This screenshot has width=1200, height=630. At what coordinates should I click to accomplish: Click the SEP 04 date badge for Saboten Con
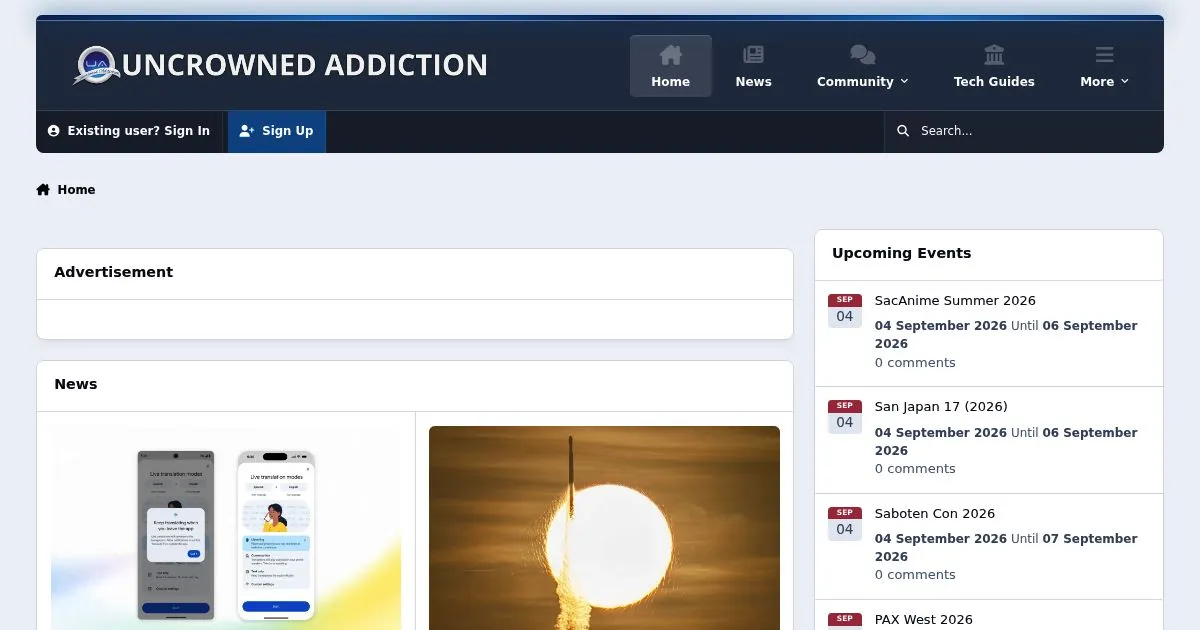pos(845,523)
